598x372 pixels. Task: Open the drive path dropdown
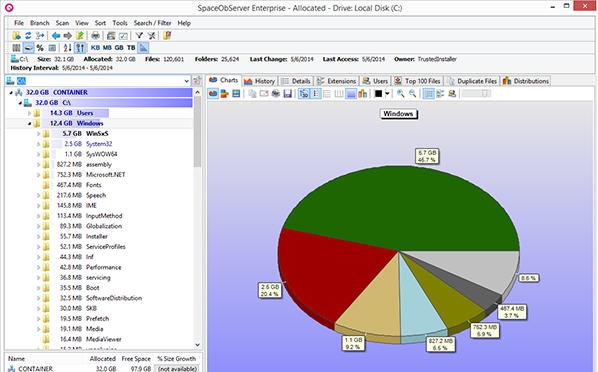coord(186,81)
